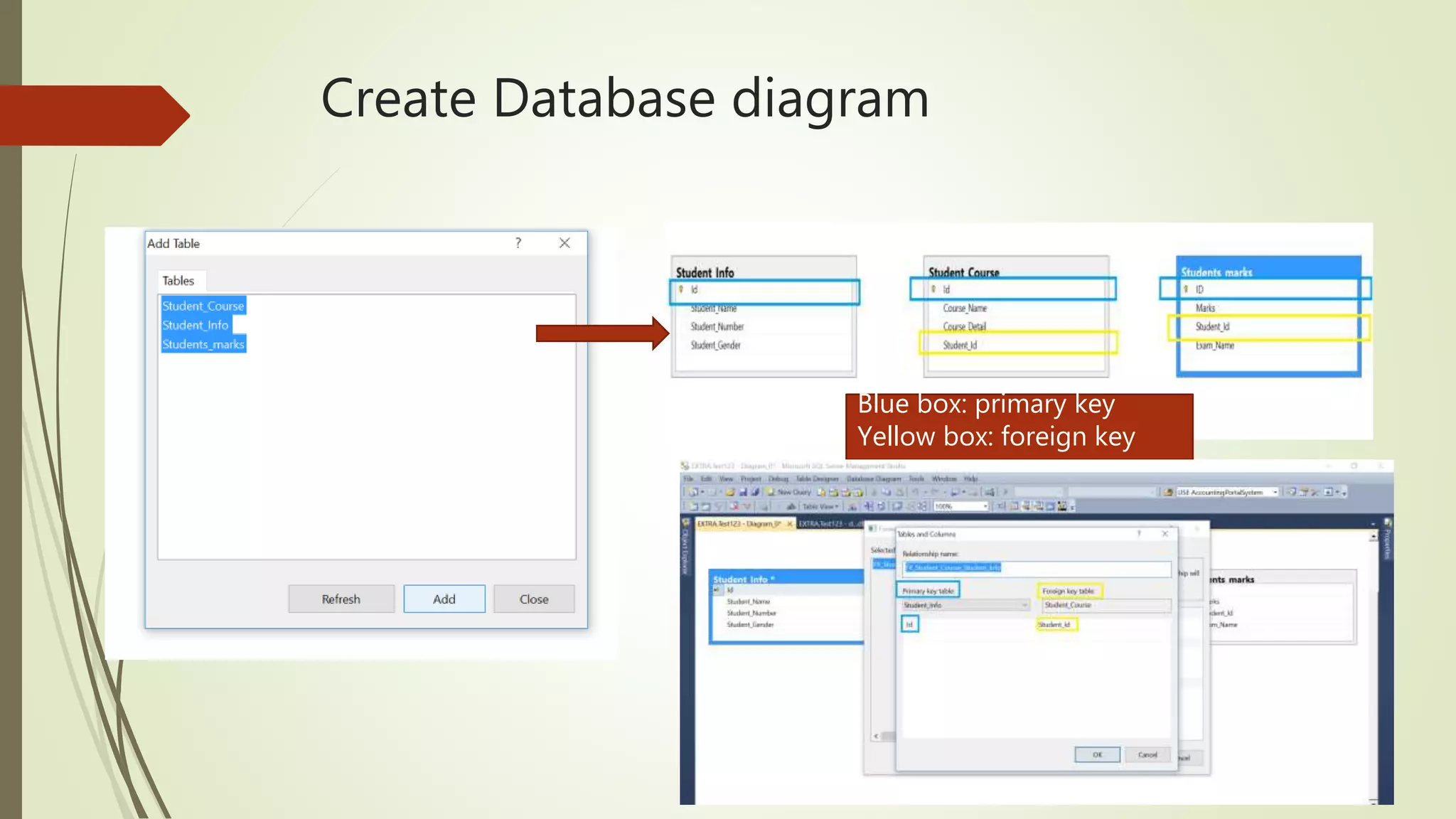Click the Open File icon in SSMS toolbar
Viewport: 1456px width, 819px height.
pyautogui.click(x=730, y=492)
